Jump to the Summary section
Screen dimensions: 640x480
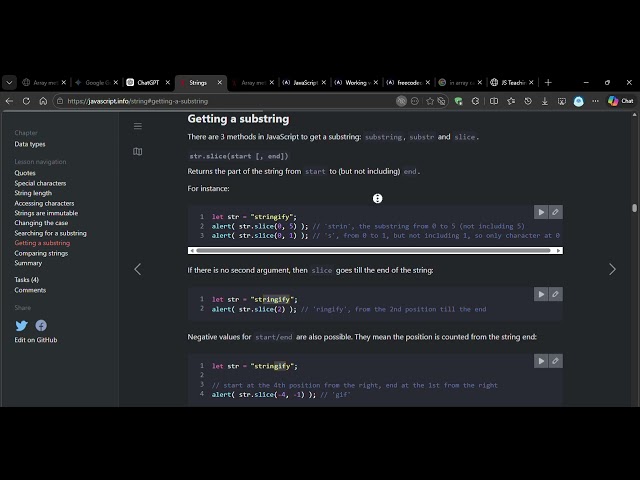click(28, 263)
